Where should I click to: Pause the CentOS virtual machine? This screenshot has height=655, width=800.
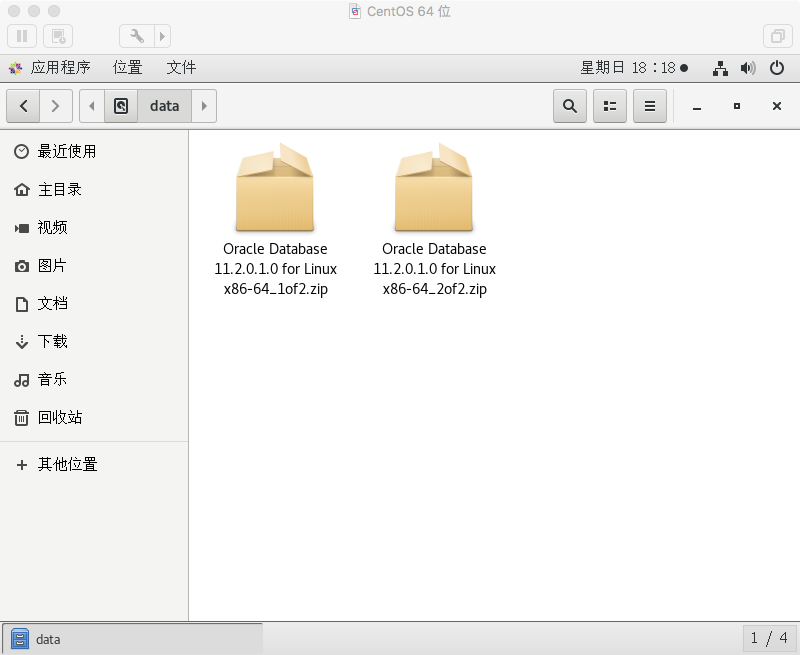(22, 36)
